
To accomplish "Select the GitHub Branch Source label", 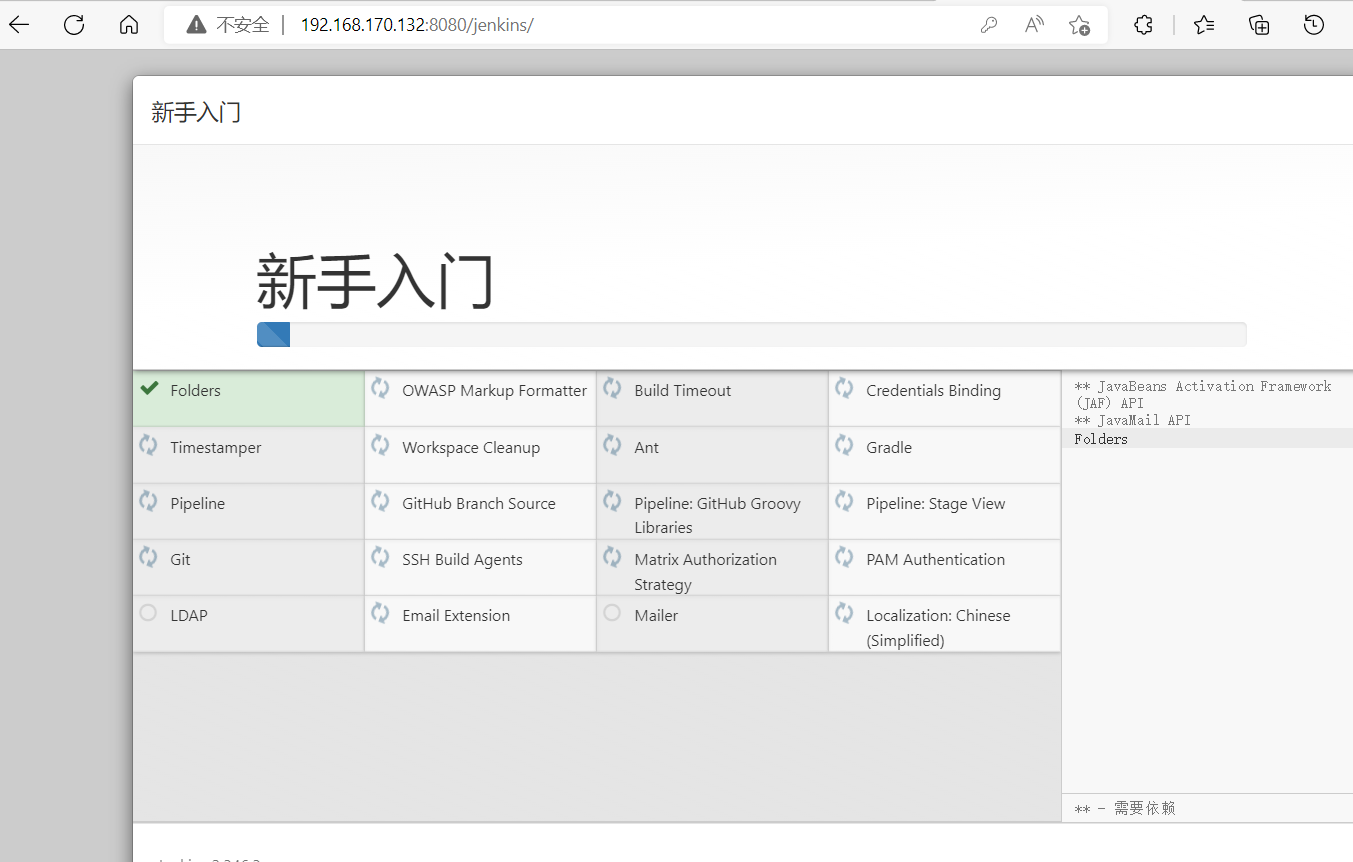I will [x=479, y=504].
